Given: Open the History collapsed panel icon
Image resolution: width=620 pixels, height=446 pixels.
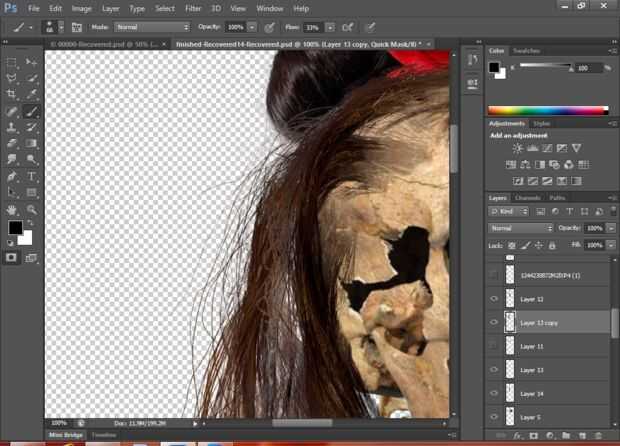Looking at the screenshot, I should [x=473, y=60].
